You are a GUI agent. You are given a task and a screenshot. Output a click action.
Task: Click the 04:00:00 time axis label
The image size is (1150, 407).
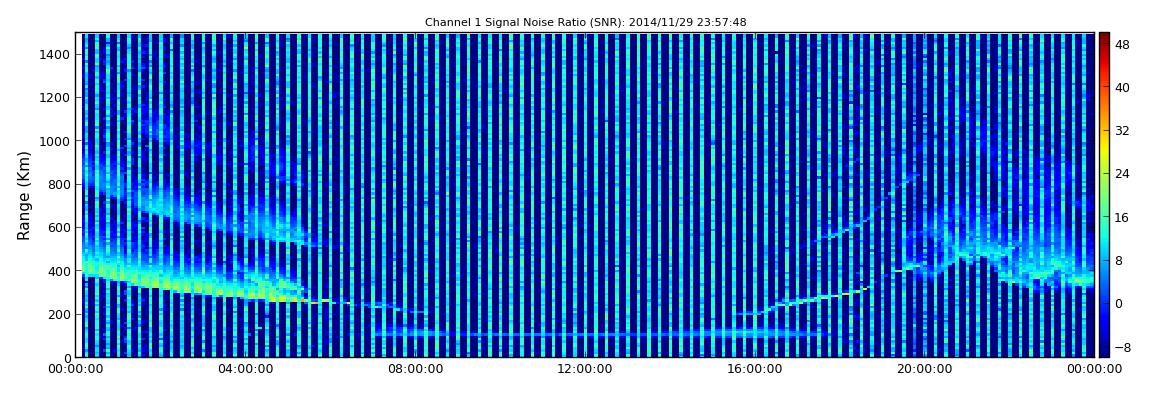246,370
